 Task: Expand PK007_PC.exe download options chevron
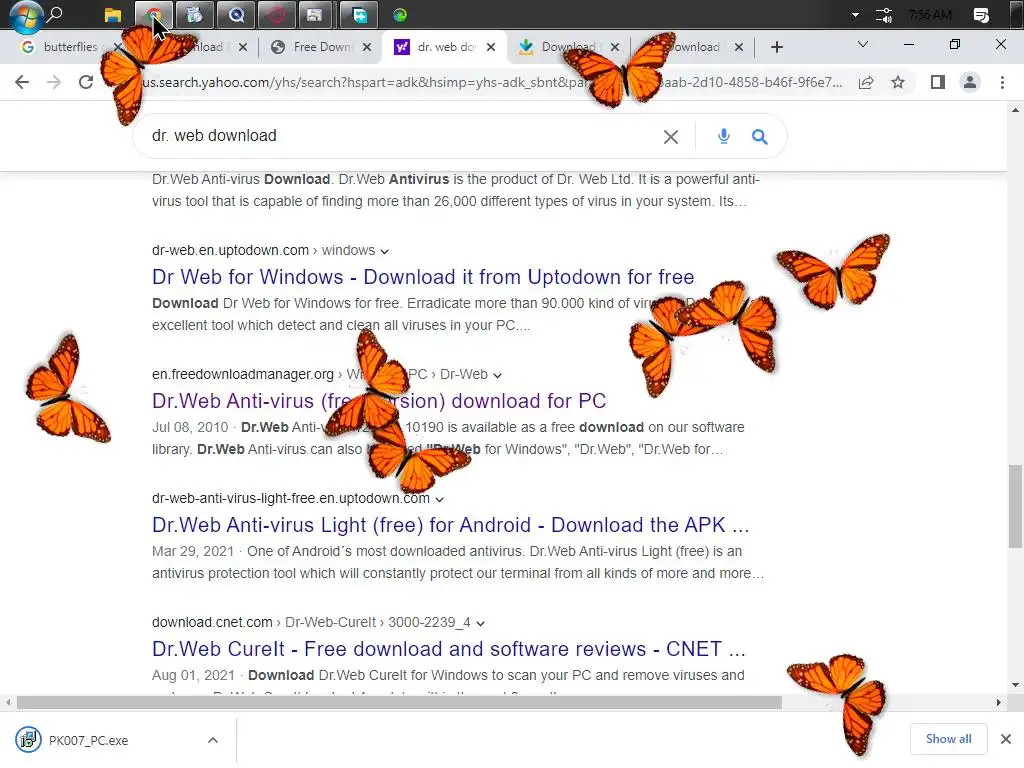click(213, 741)
